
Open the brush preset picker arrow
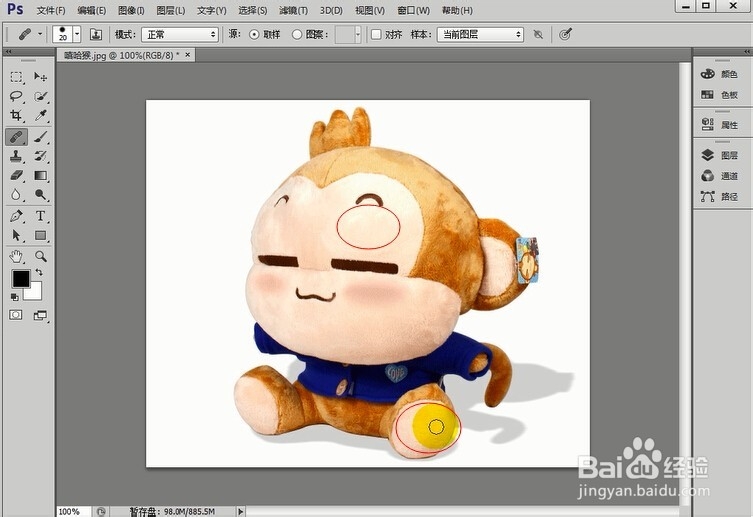pos(77,35)
